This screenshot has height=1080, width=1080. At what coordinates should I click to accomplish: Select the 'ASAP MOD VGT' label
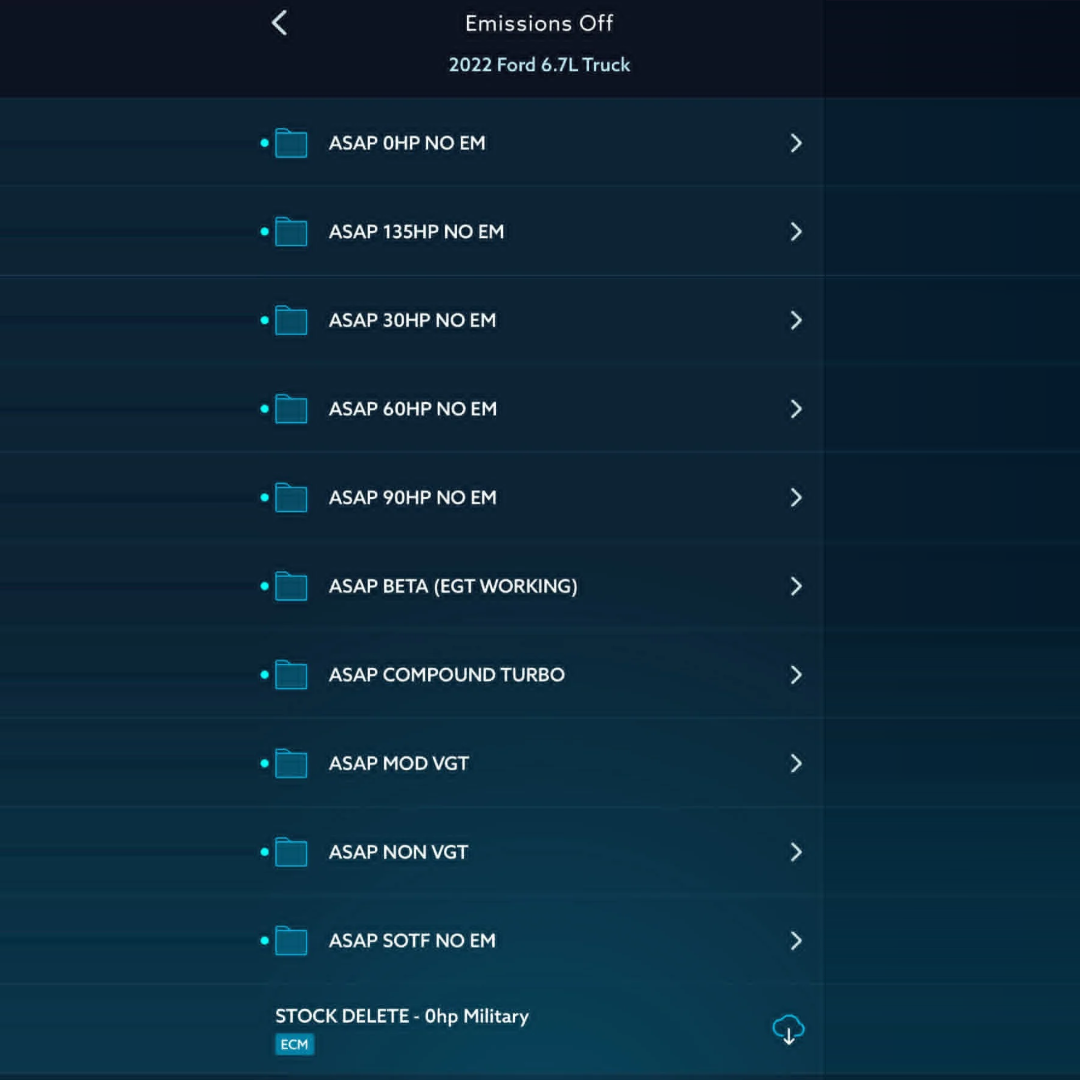(399, 763)
